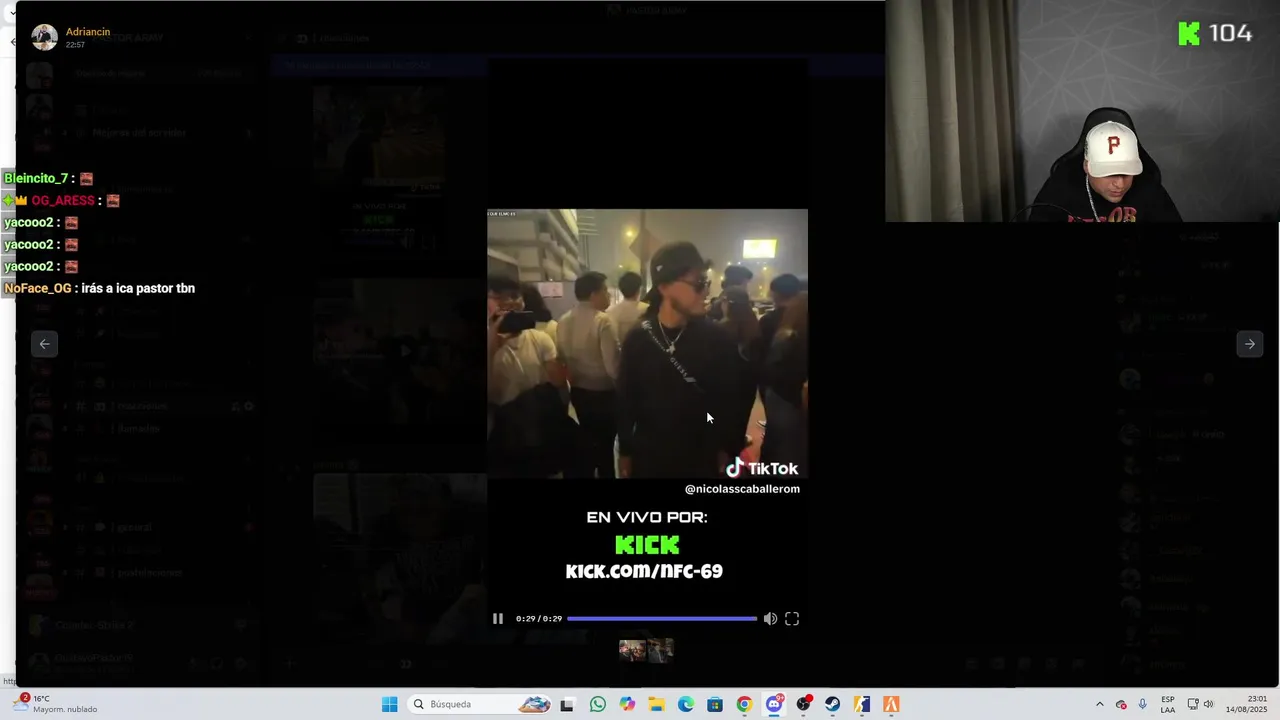The width and height of the screenshot is (1280, 720).
Task: Open the clock and date showing 23:01
Action: click(x=1248, y=704)
